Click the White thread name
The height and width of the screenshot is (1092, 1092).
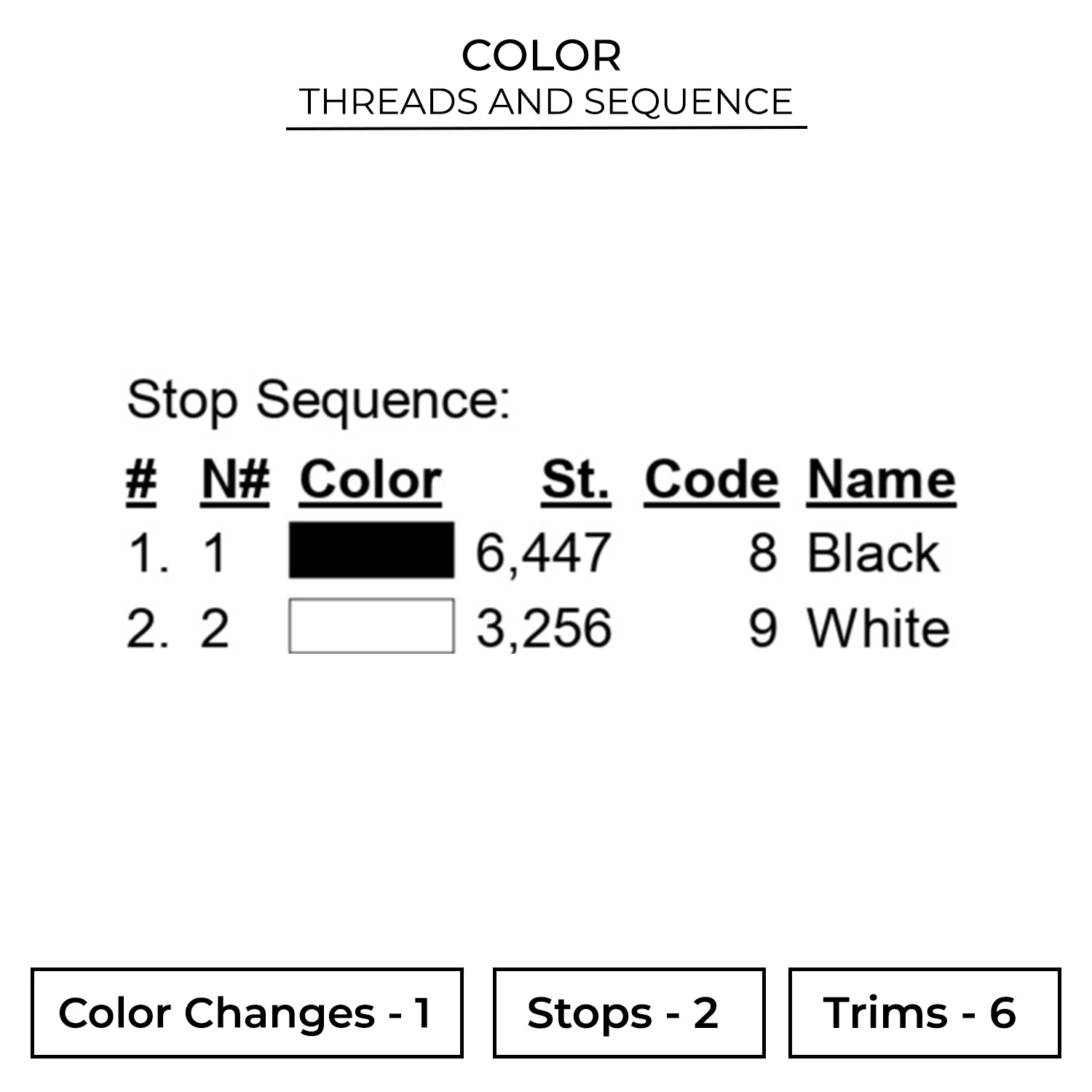click(878, 628)
